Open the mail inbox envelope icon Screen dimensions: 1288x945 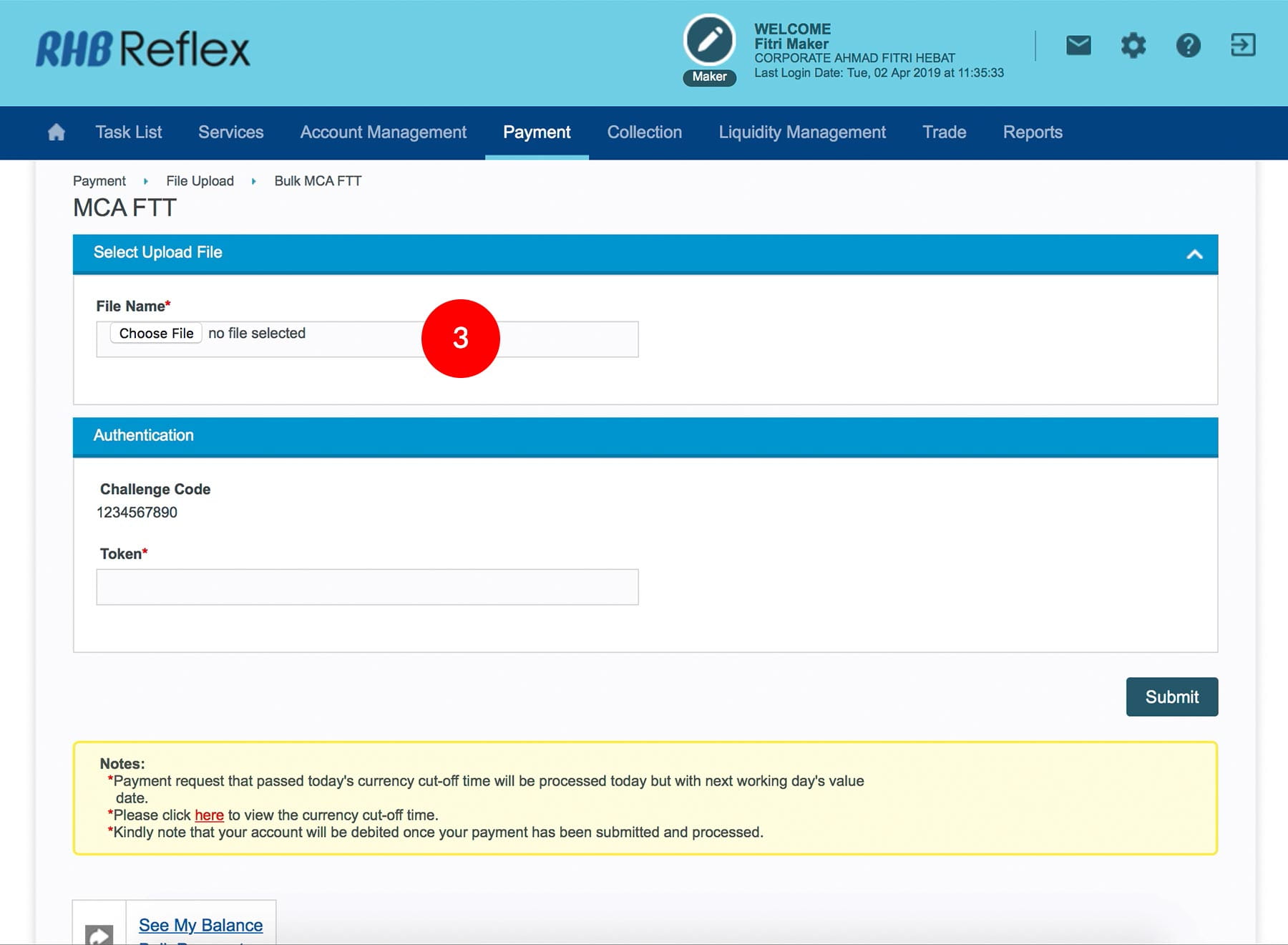click(1078, 46)
